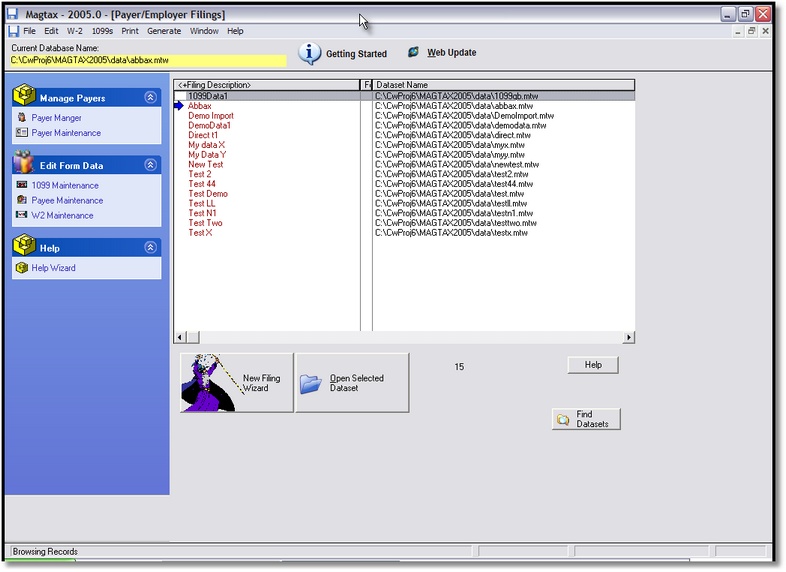Select the DemoData1 filing row

coord(405,125)
